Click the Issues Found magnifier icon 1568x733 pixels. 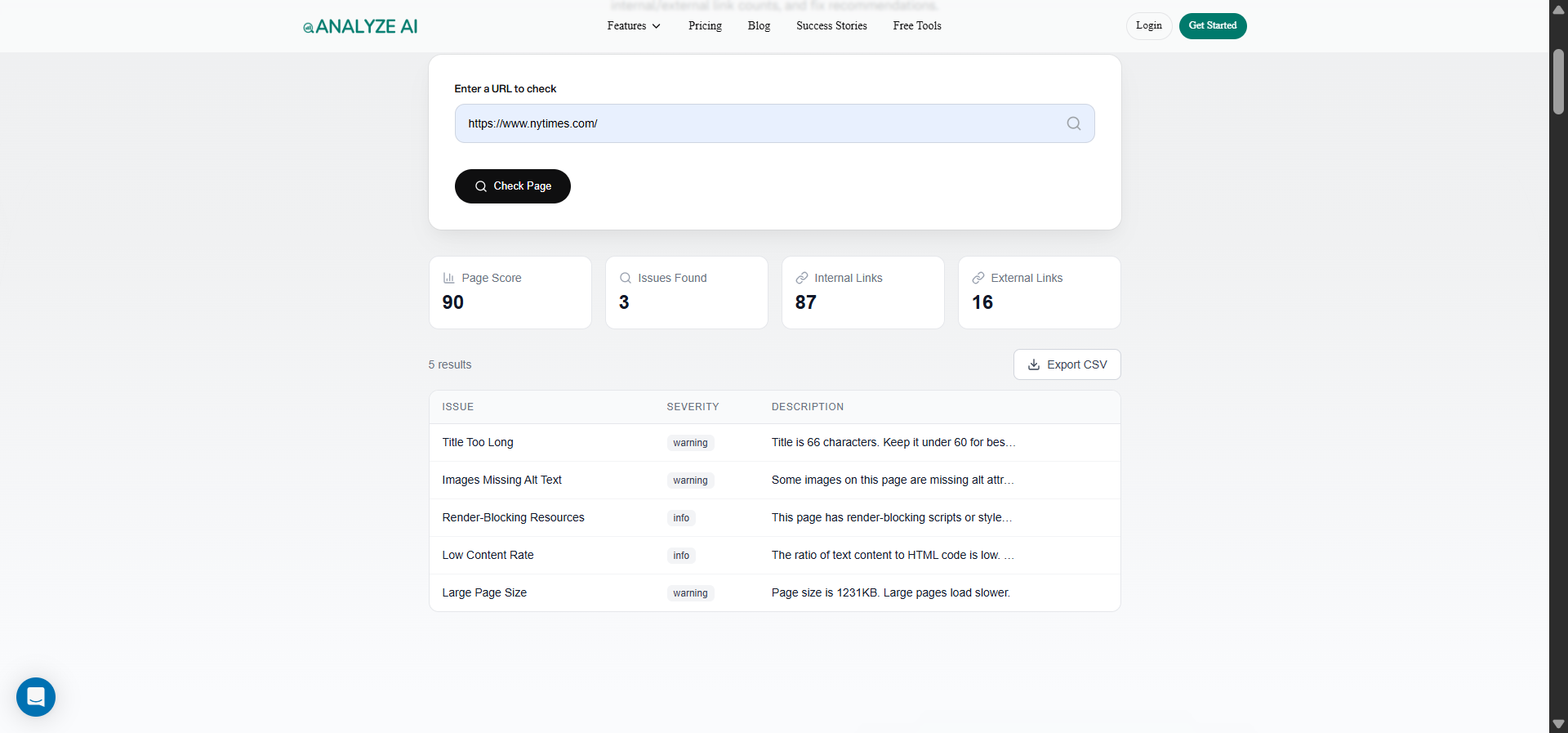625,278
